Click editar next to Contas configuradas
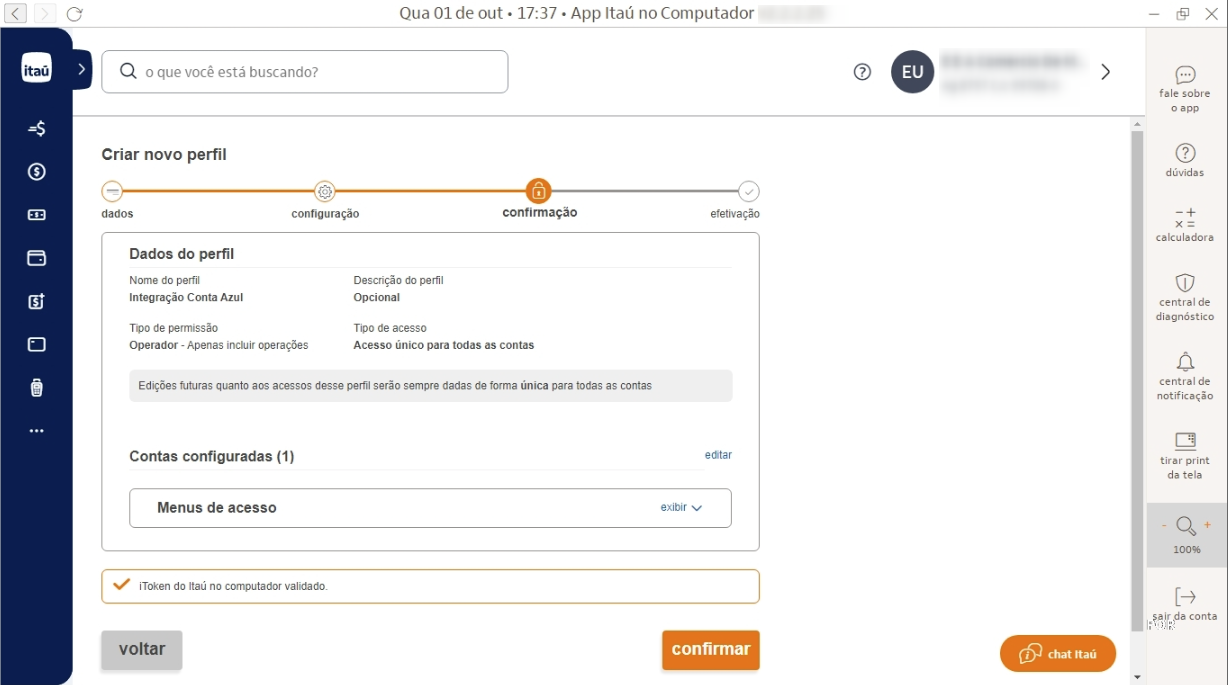 click(x=720, y=455)
